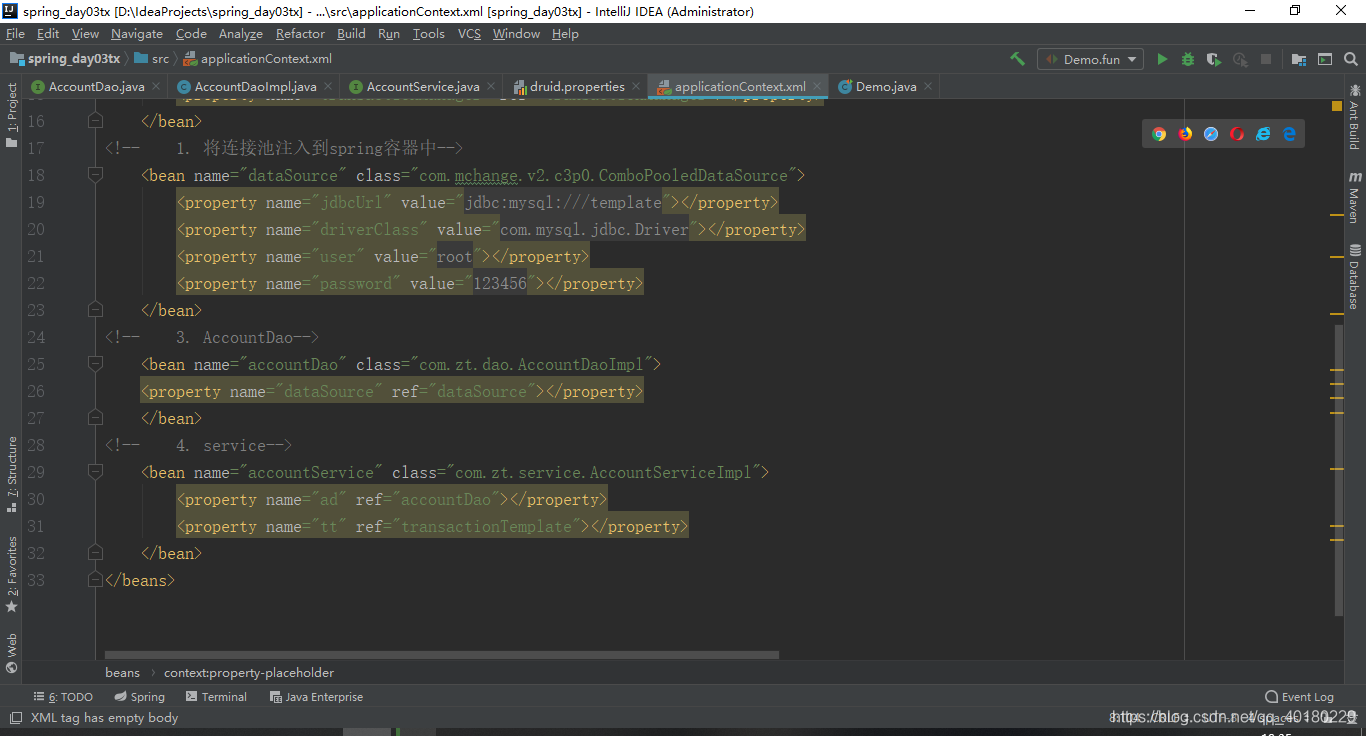Click src folder in navigation bar
This screenshot has width=1366, height=736.
[x=152, y=59]
